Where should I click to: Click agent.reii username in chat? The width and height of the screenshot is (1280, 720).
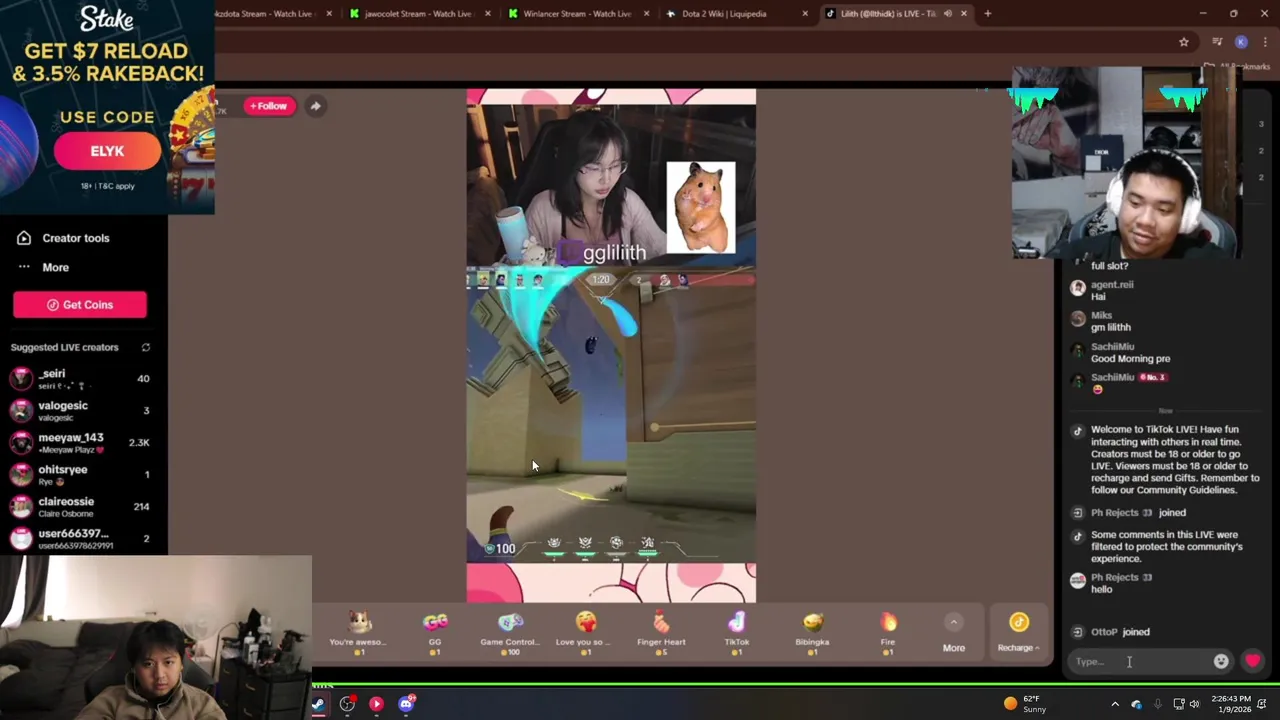(x=1112, y=285)
